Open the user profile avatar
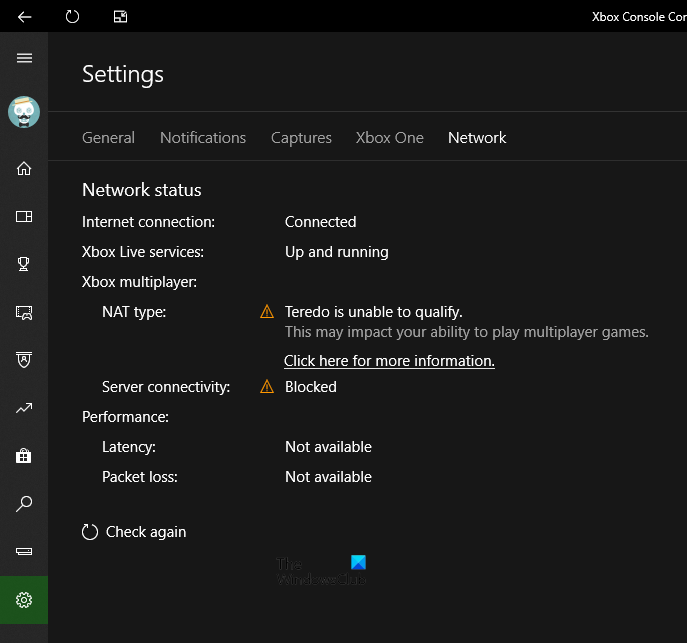 pos(24,112)
